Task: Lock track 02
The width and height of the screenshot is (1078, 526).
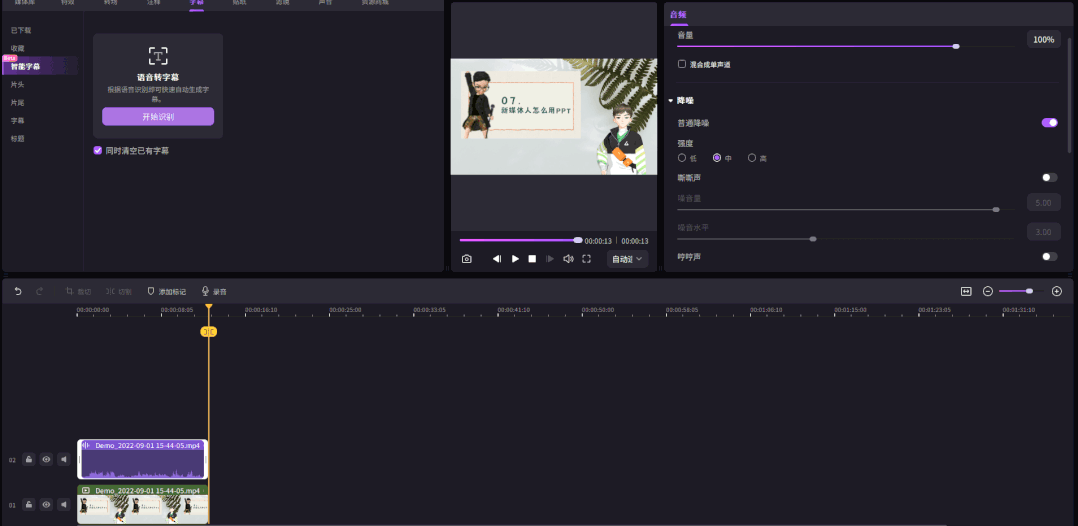Action: 29,459
